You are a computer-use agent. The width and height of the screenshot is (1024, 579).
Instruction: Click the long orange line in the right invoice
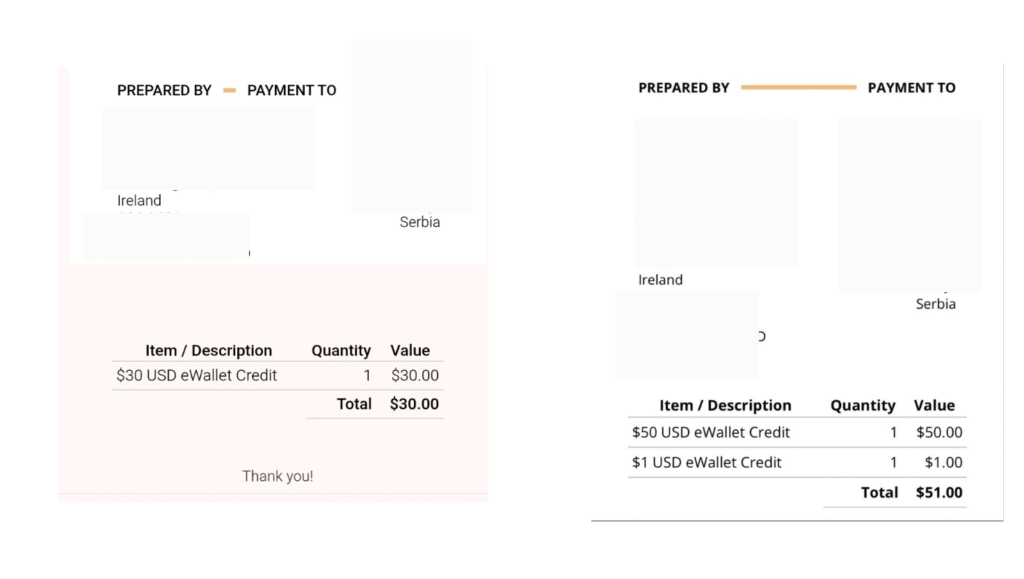pyautogui.click(x=799, y=87)
